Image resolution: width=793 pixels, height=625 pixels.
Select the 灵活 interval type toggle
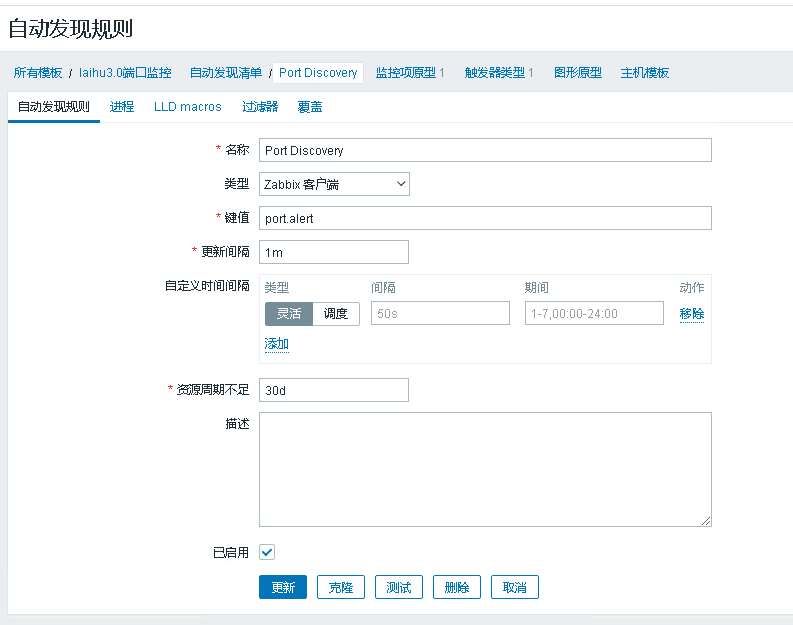coord(289,314)
